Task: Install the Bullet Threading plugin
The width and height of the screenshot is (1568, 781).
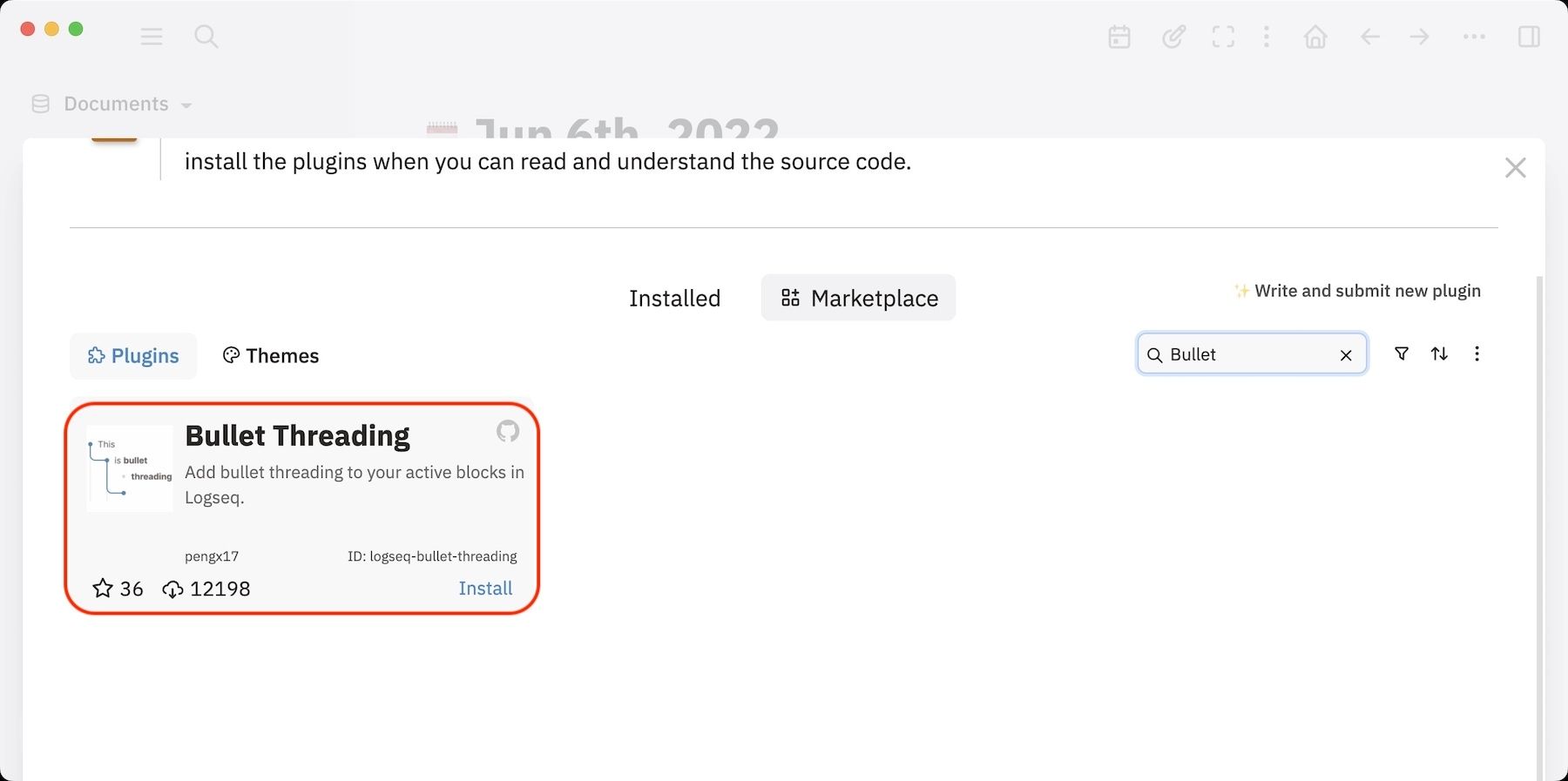Action: point(485,589)
